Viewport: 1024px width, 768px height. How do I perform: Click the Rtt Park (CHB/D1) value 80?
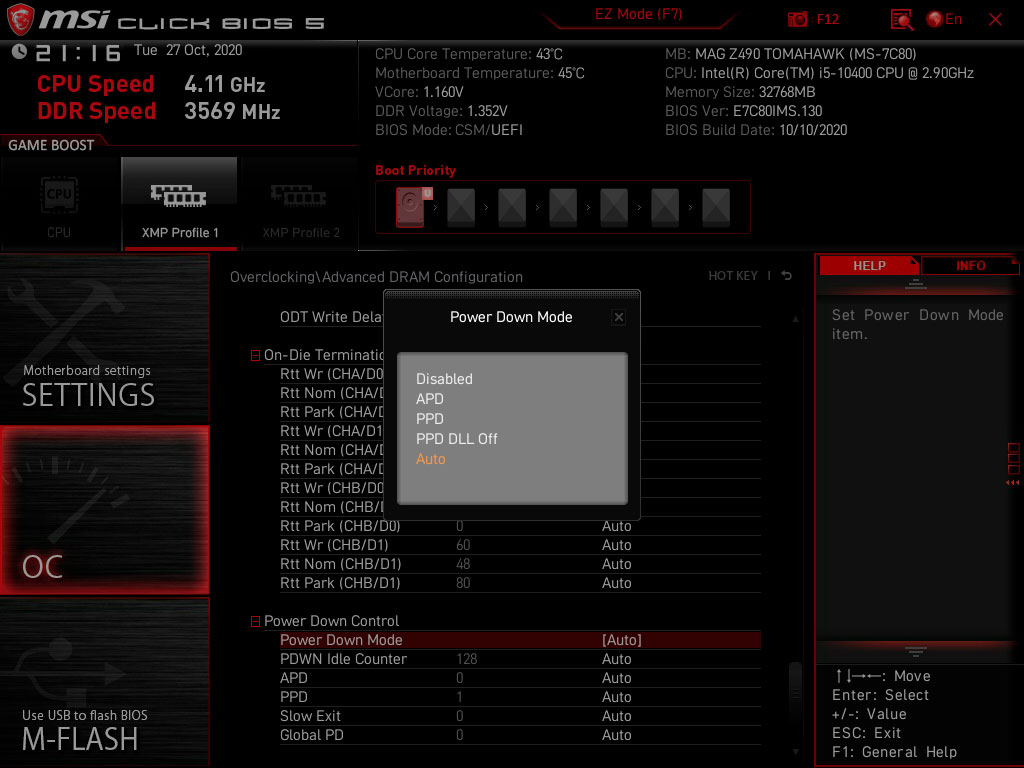(463, 583)
